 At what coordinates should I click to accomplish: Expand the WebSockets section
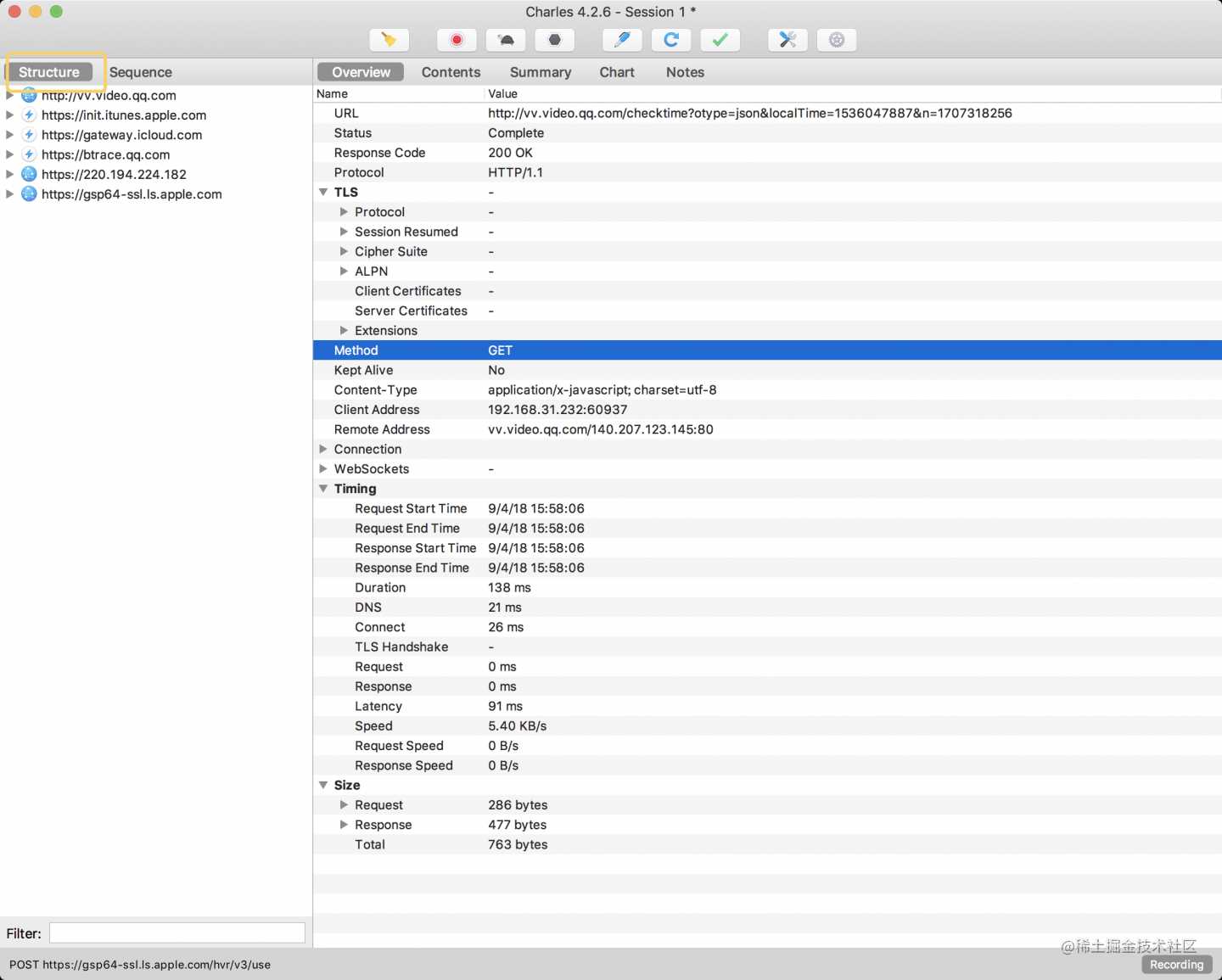click(323, 468)
